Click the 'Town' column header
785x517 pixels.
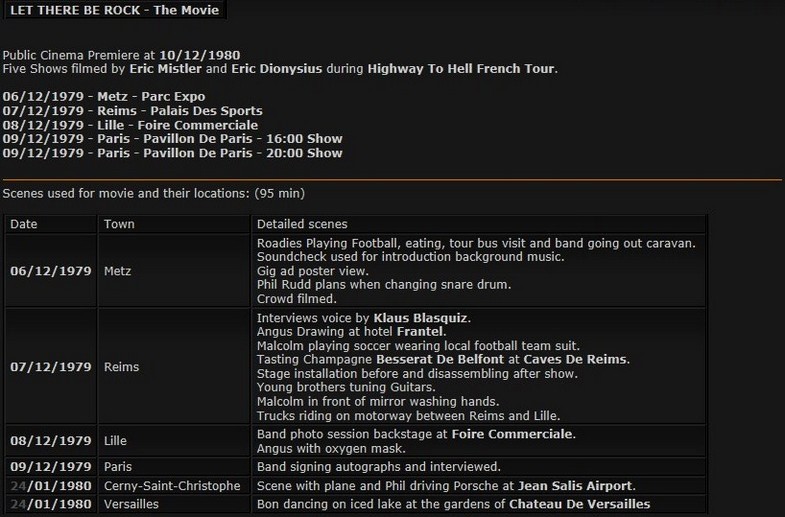pos(119,224)
